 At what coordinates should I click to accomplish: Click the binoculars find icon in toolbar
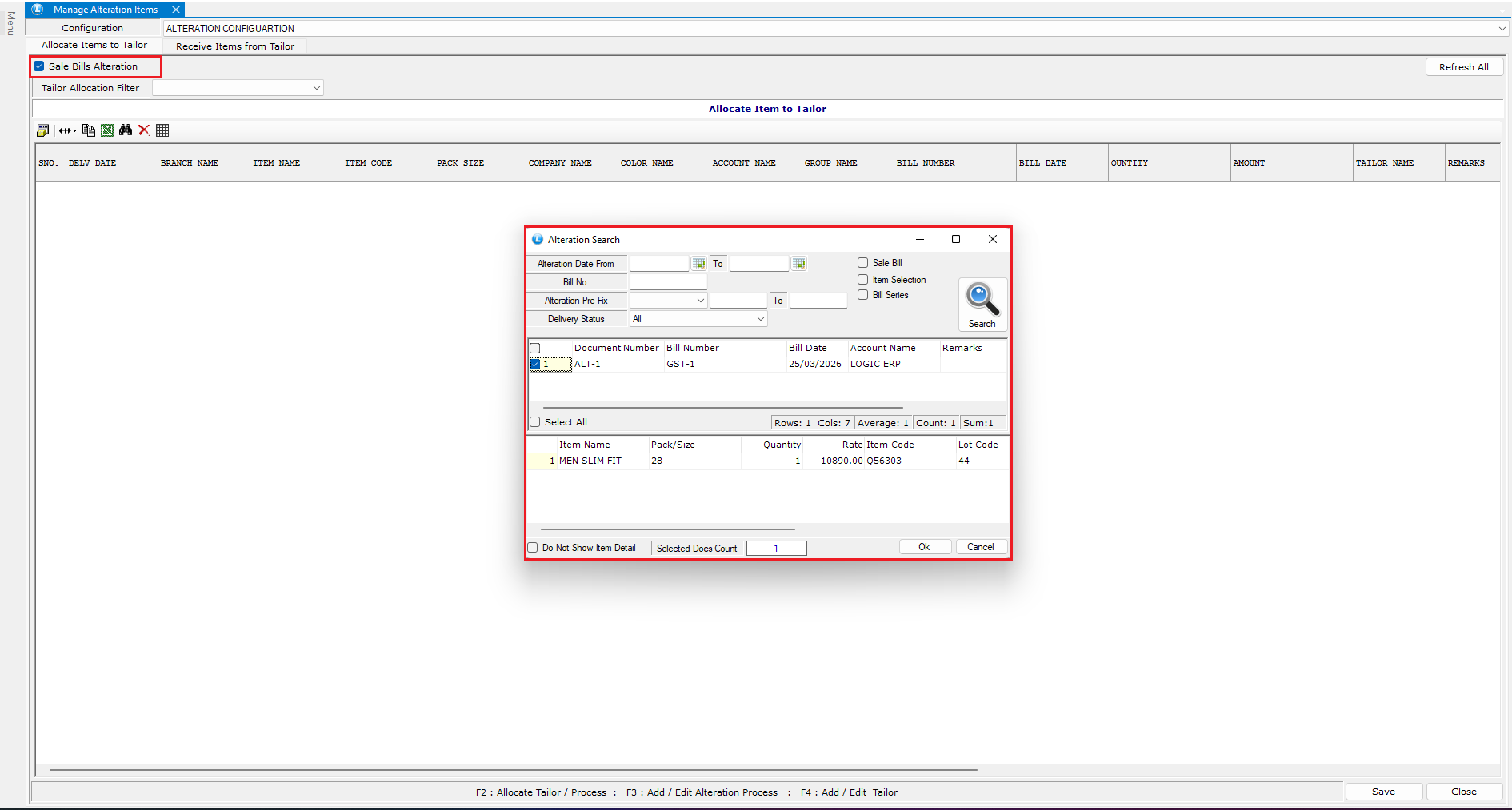(x=126, y=130)
